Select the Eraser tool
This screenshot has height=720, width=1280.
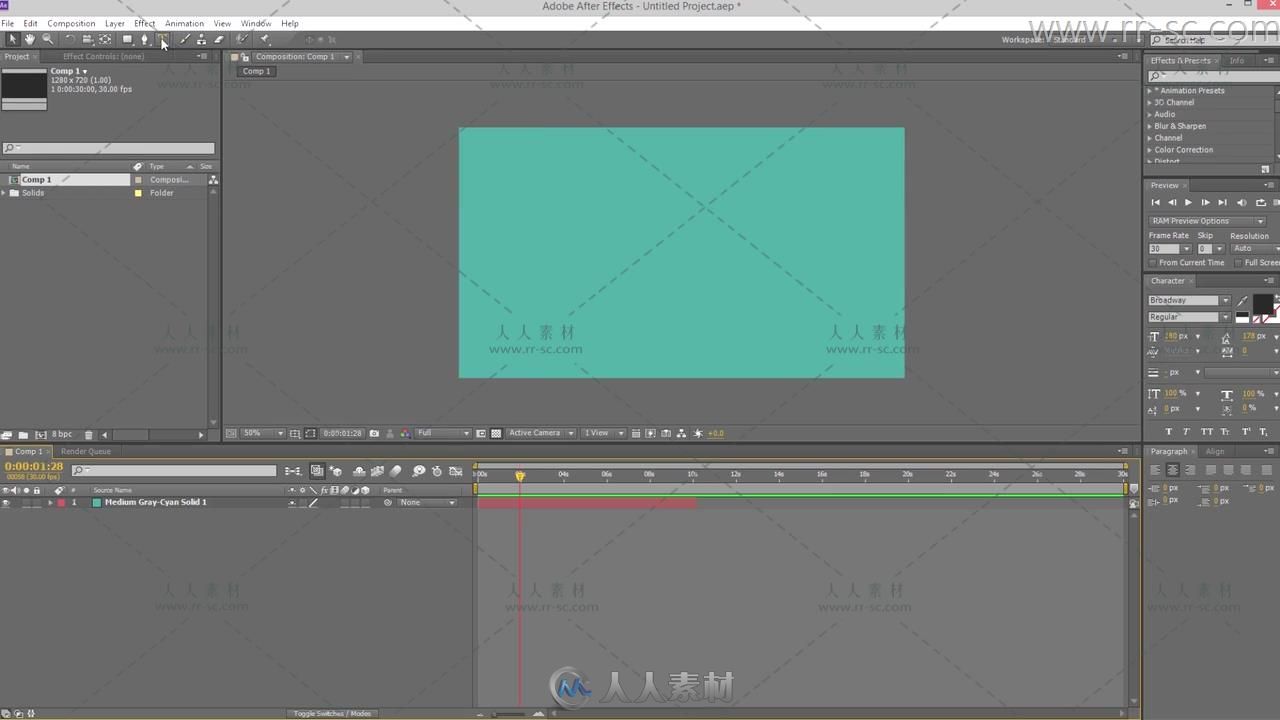point(219,39)
